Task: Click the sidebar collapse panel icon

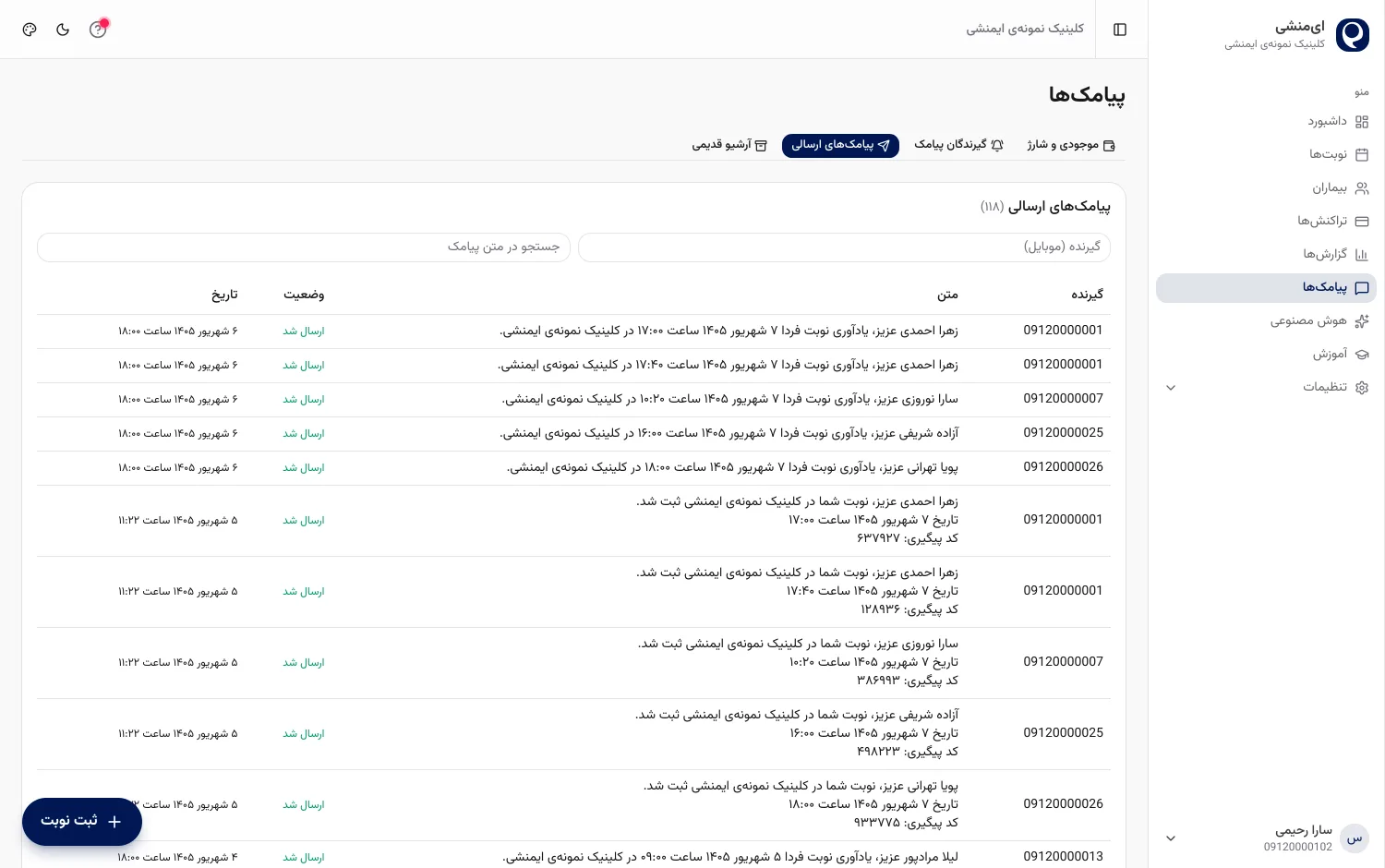Action: coord(1120,30)
